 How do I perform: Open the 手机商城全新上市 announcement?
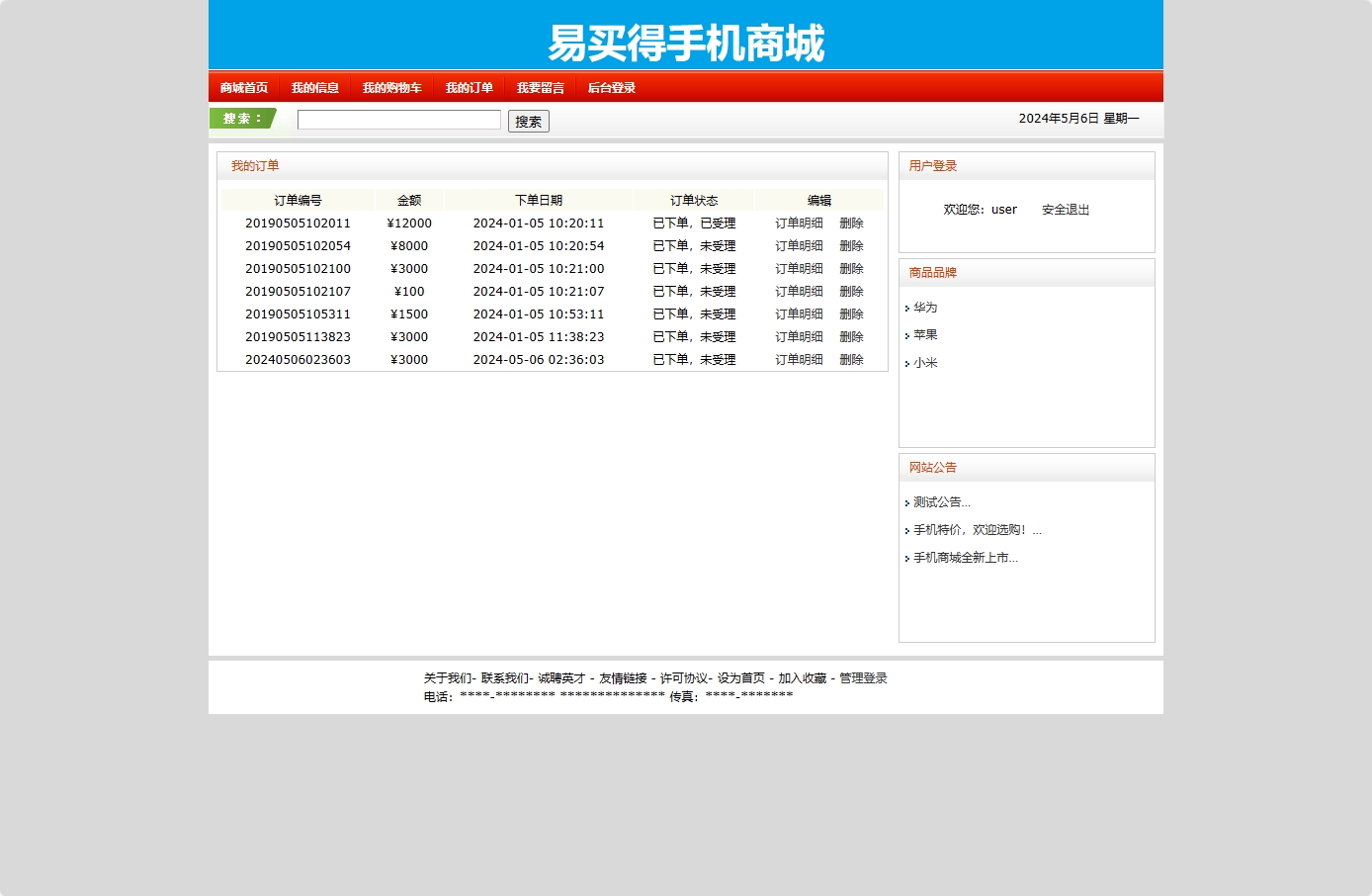pyautogui.click(x=966, y=558)
